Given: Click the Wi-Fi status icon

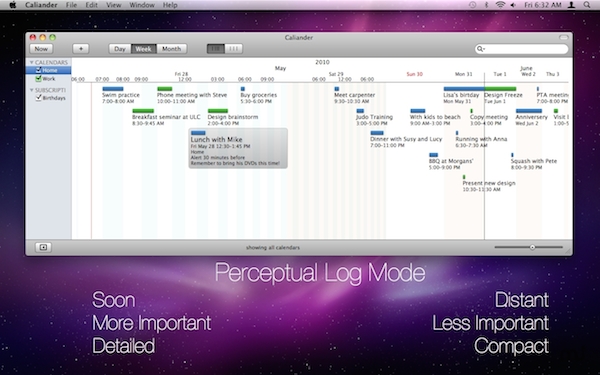Looking at the screenshot, I should pos(500,5).
